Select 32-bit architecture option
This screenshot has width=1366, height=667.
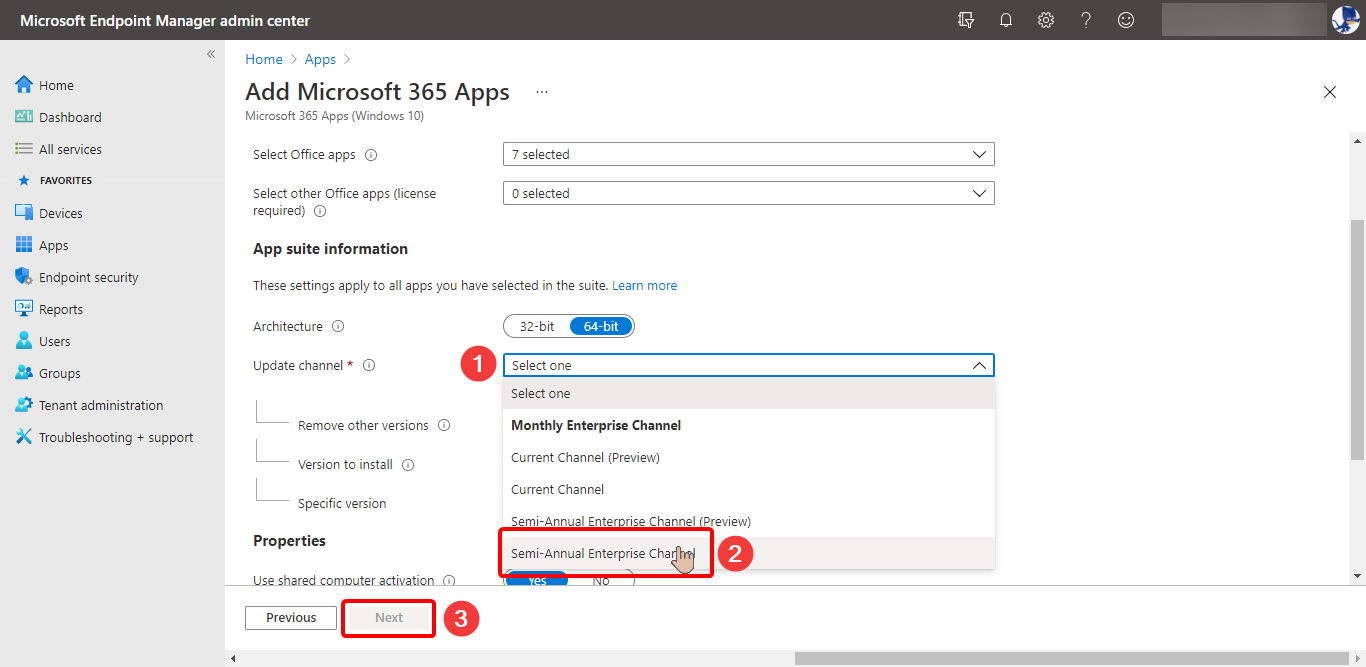(x=537, y=326)
